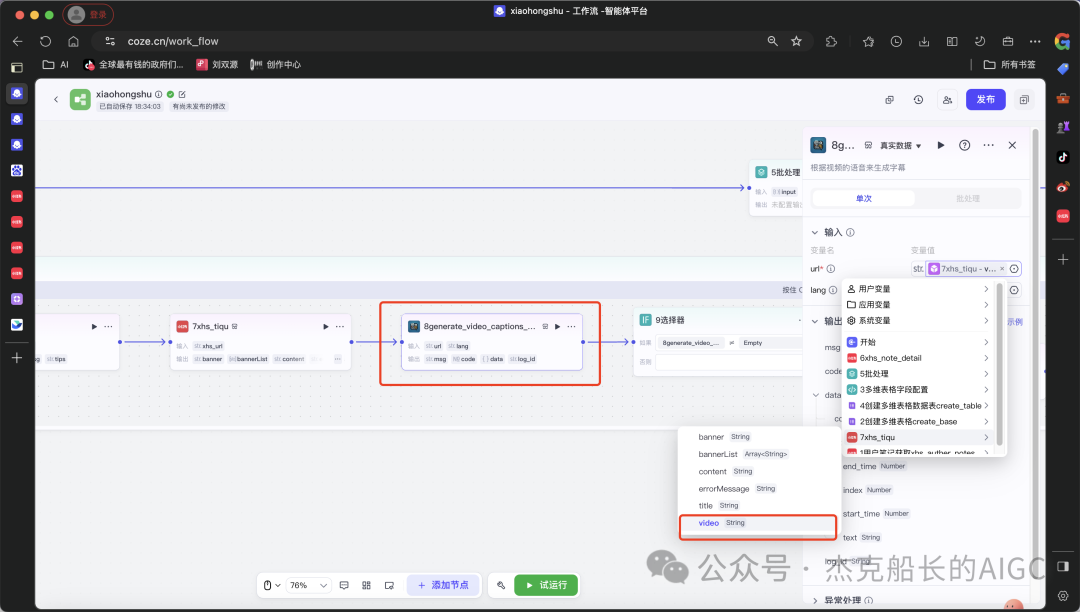The image size is (1080, 612).
Task: Show info tooltip for lang parameter
Action: 833,290
